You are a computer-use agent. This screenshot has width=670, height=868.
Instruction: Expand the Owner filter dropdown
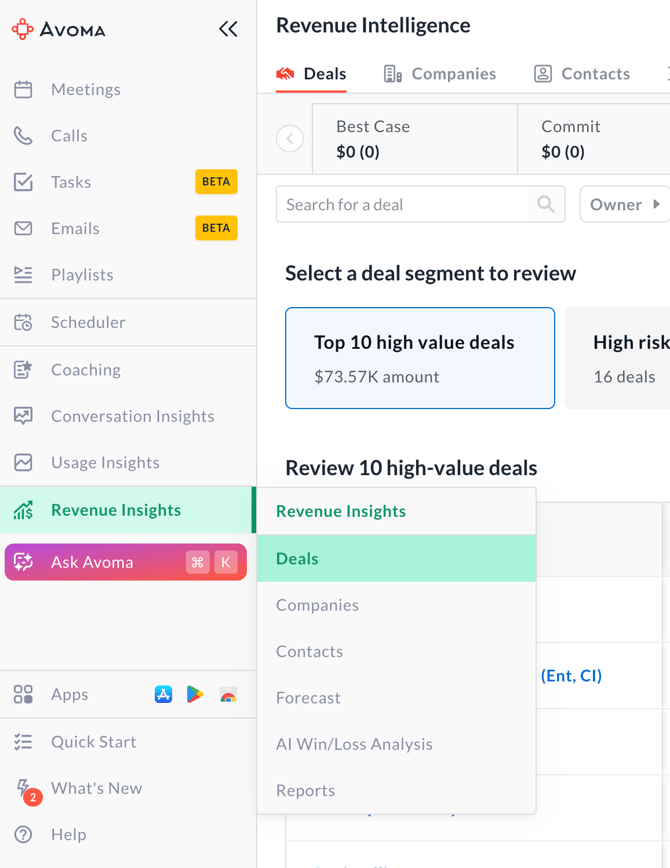624,204
